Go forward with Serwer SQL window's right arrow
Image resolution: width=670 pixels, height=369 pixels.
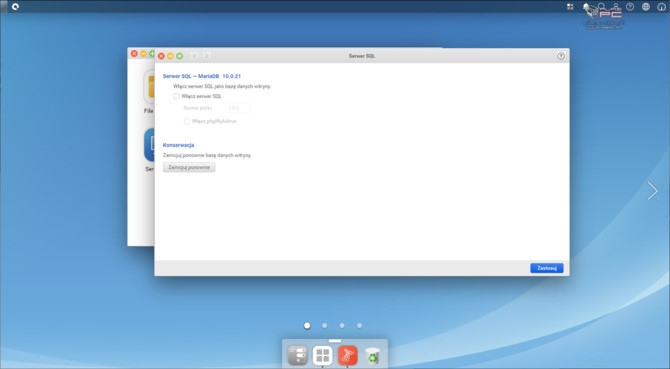click(x=206, y=56)
